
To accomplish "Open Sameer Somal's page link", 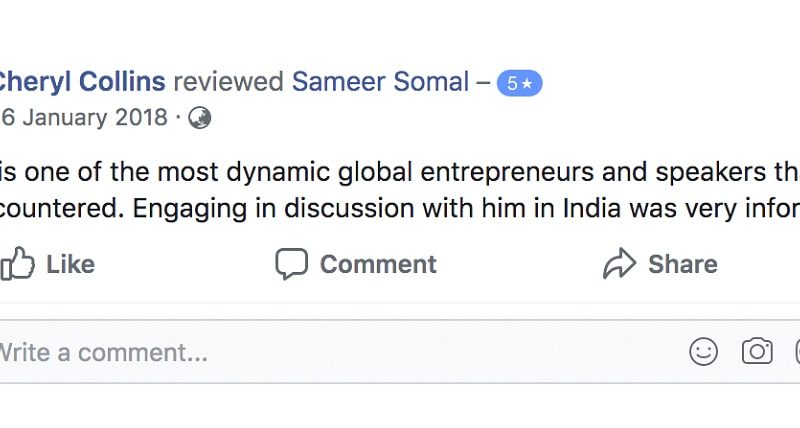I will coord(381,82).
